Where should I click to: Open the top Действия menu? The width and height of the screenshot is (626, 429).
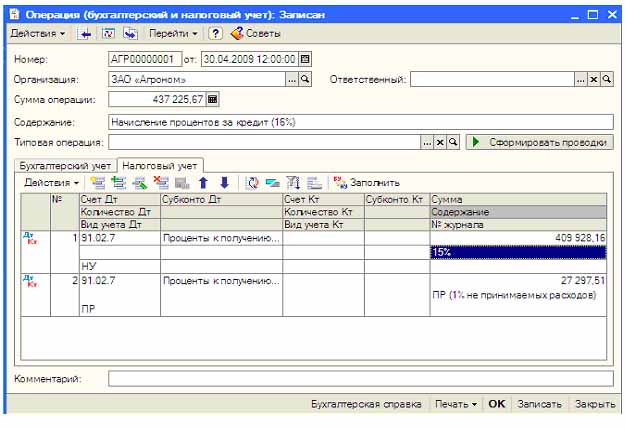(37, 34)
